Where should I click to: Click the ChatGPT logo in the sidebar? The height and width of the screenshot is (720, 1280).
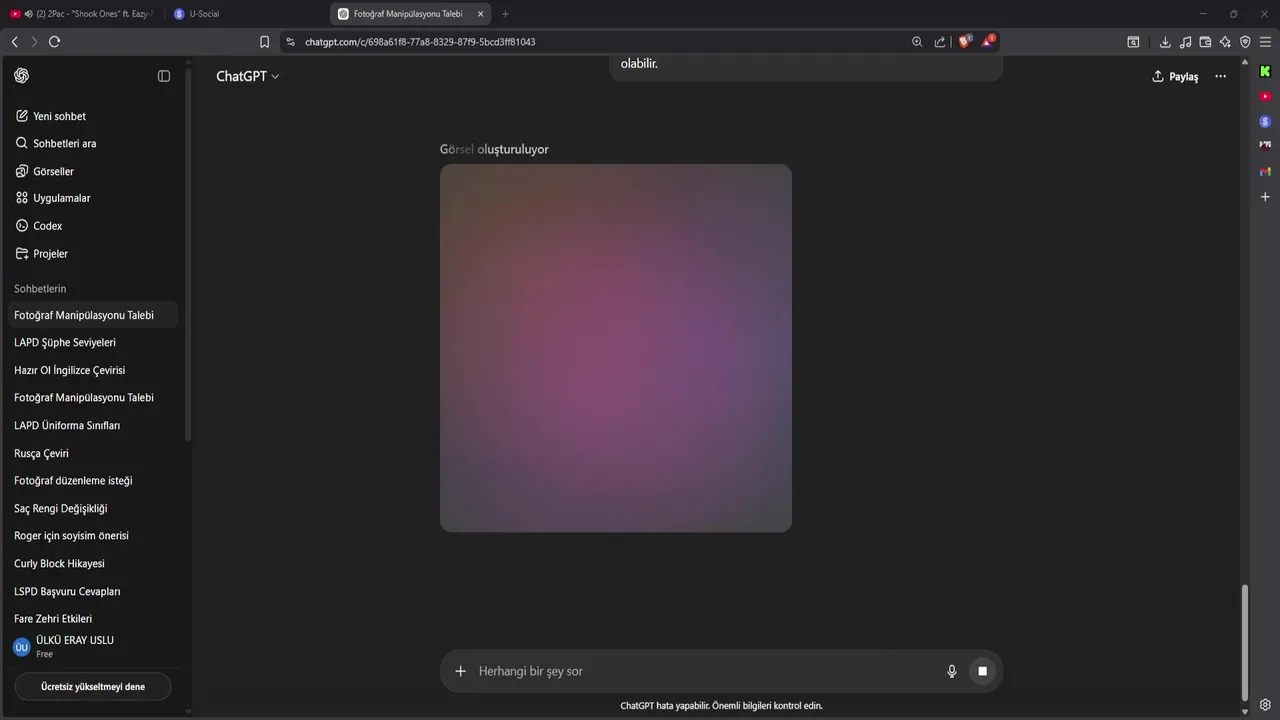pos(22,76)
